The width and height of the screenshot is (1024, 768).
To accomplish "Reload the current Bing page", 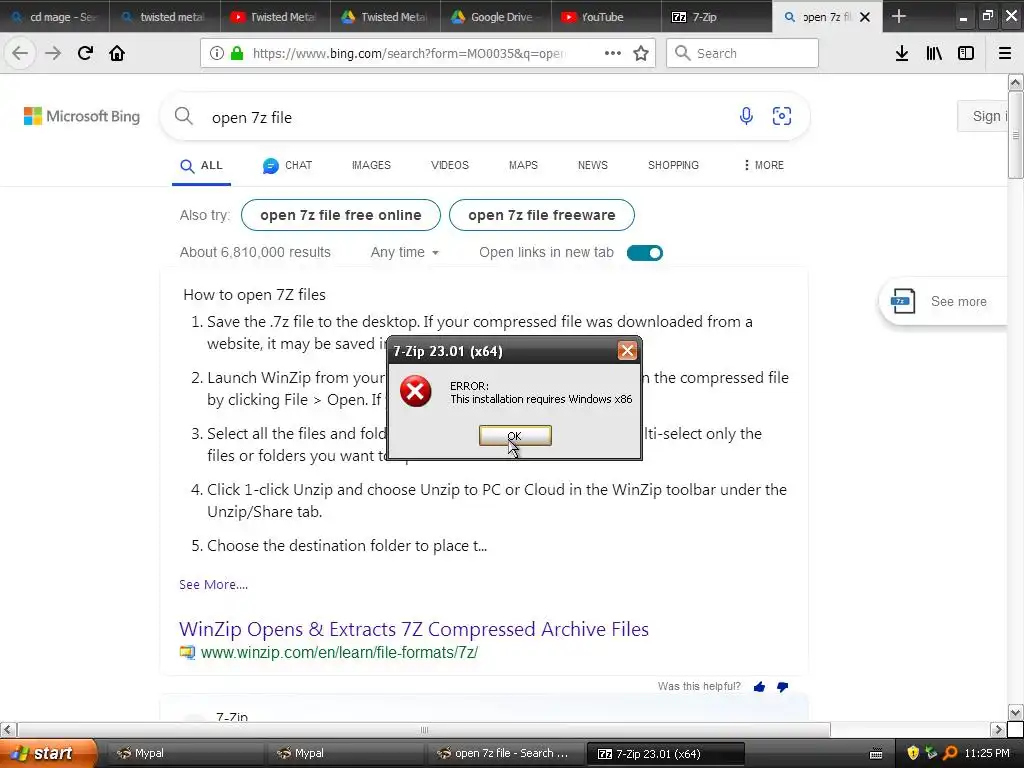I will [x=85, y=53].
